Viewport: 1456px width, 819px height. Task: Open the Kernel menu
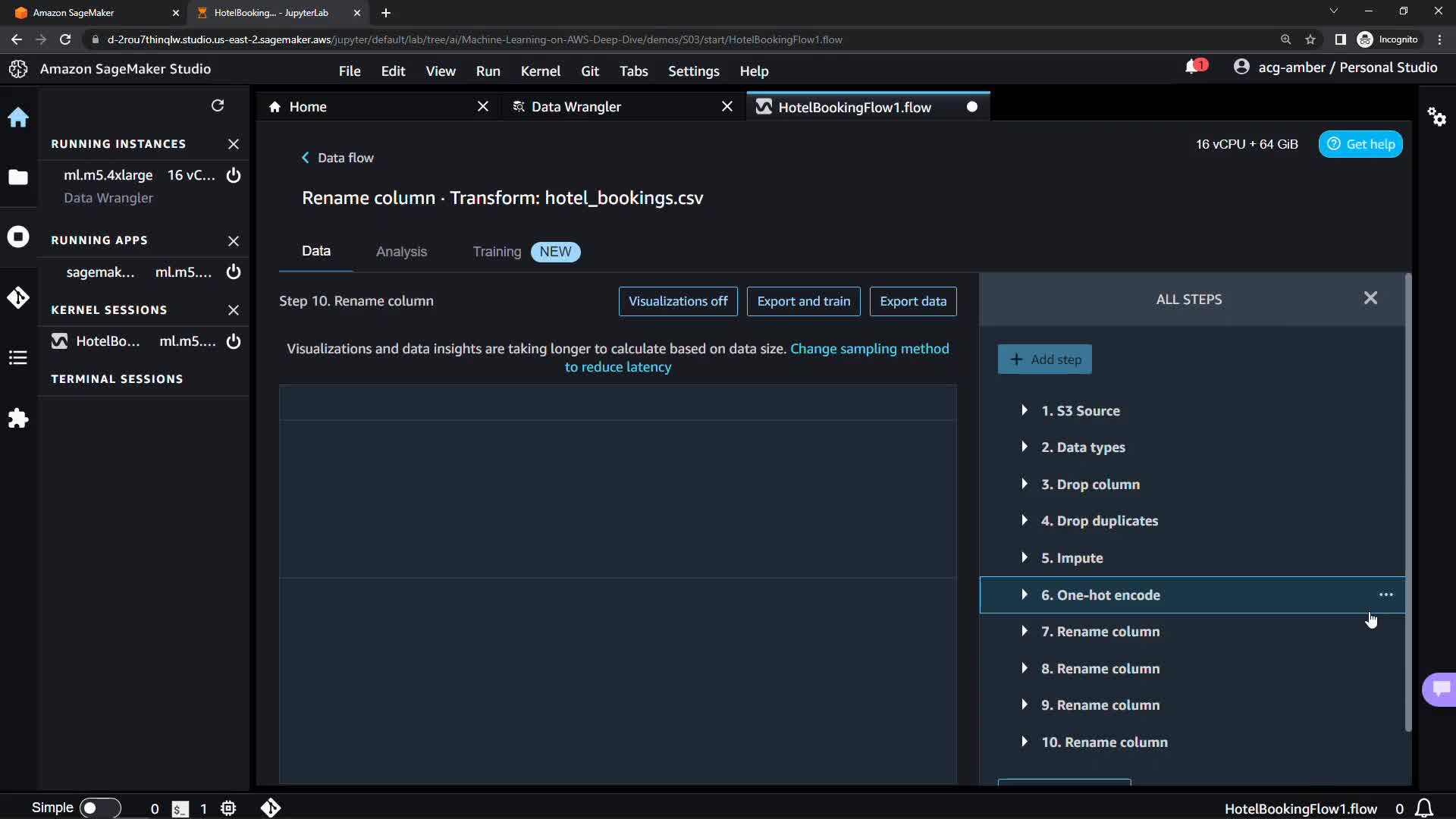pyautogui.click(x=540, y=71)
